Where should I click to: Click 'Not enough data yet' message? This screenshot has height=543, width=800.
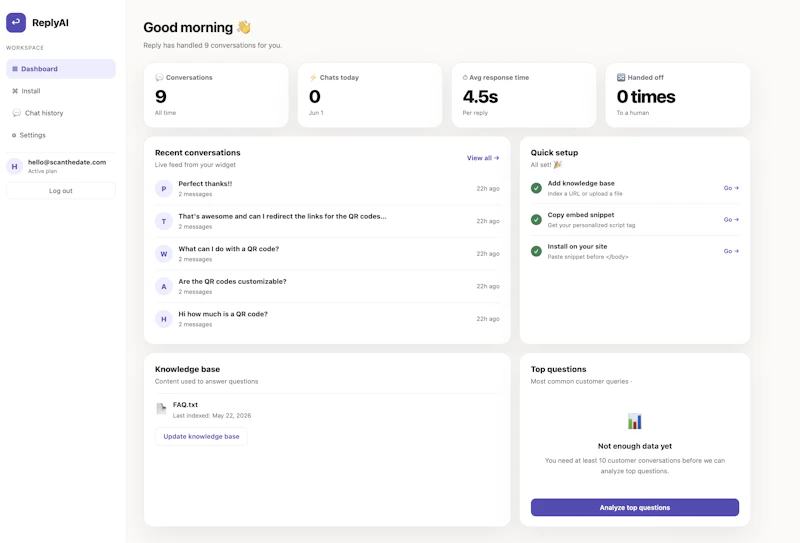coord(635,446)
